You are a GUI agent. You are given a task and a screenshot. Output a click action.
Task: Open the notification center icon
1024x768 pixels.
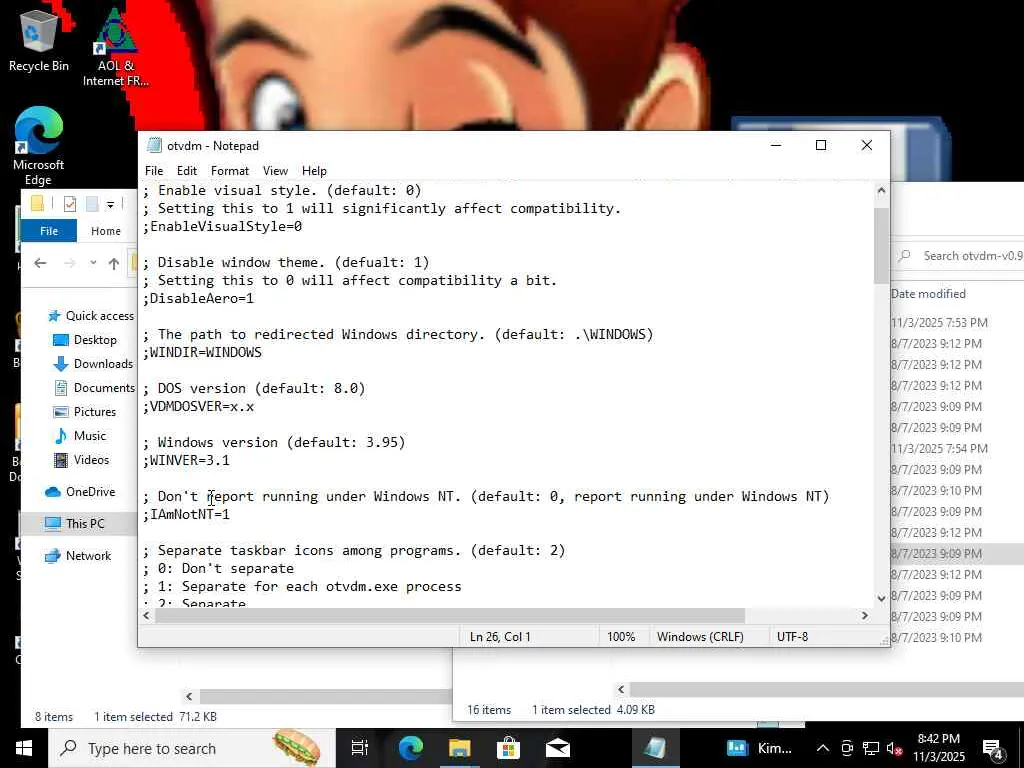(x=993, y=749)
